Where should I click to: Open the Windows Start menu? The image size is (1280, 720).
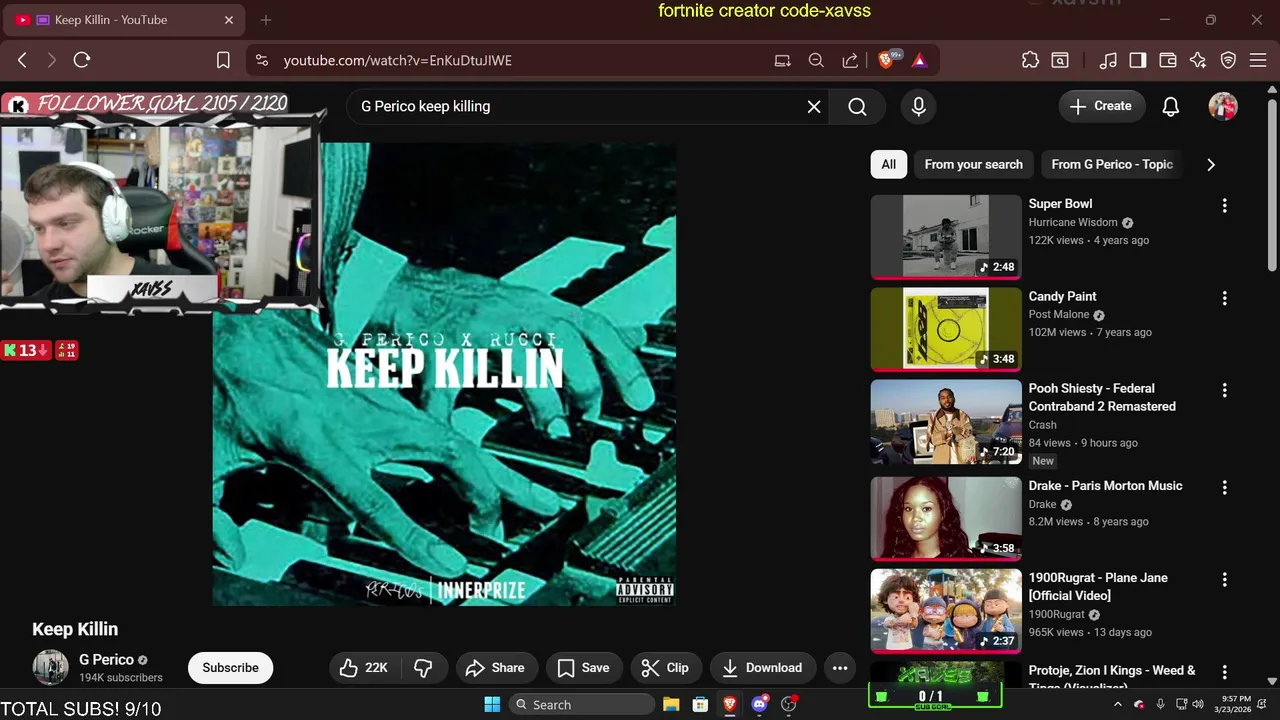coord(492,704)
